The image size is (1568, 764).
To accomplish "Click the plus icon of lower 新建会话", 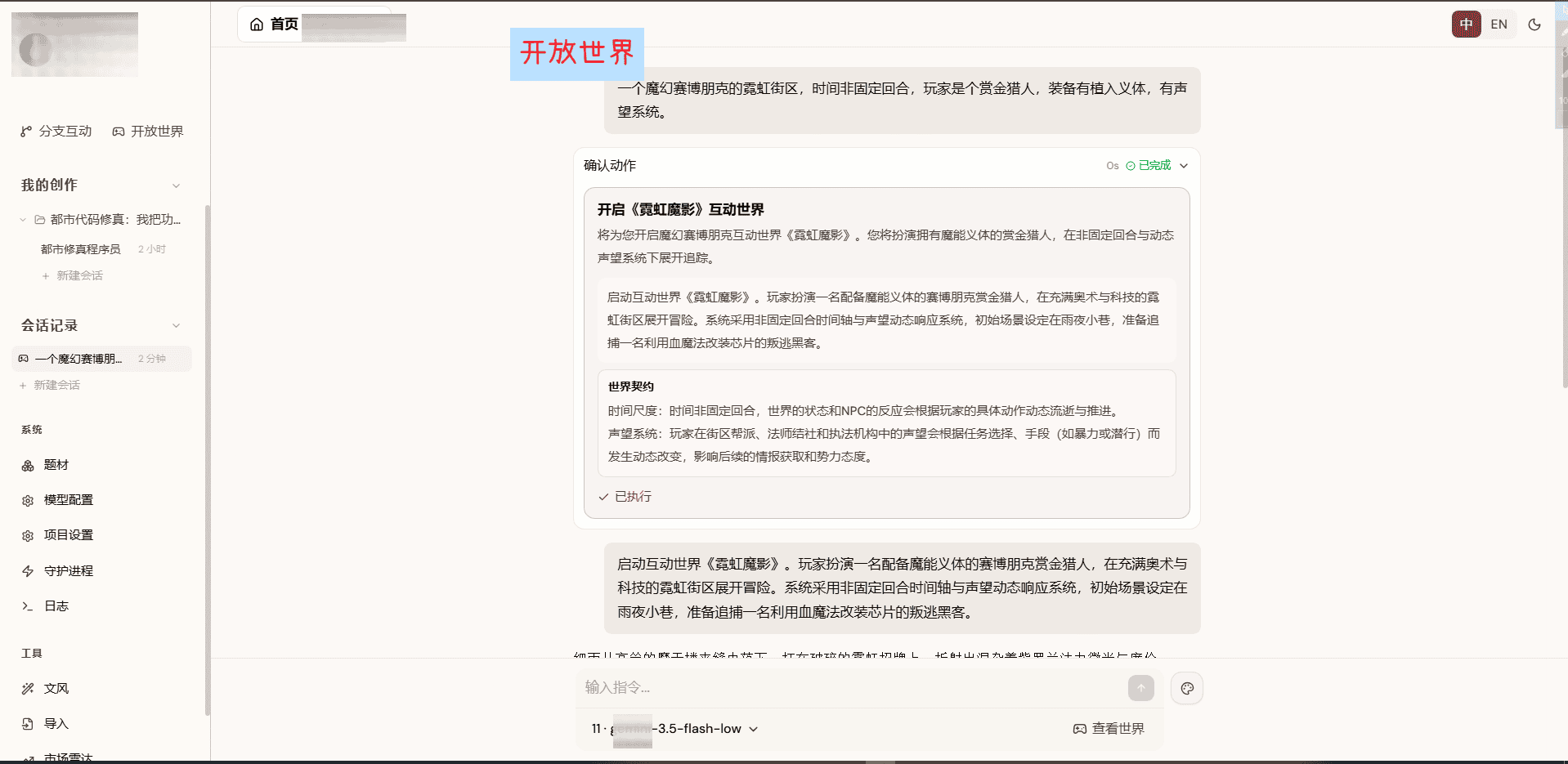I will coord(23,386).
